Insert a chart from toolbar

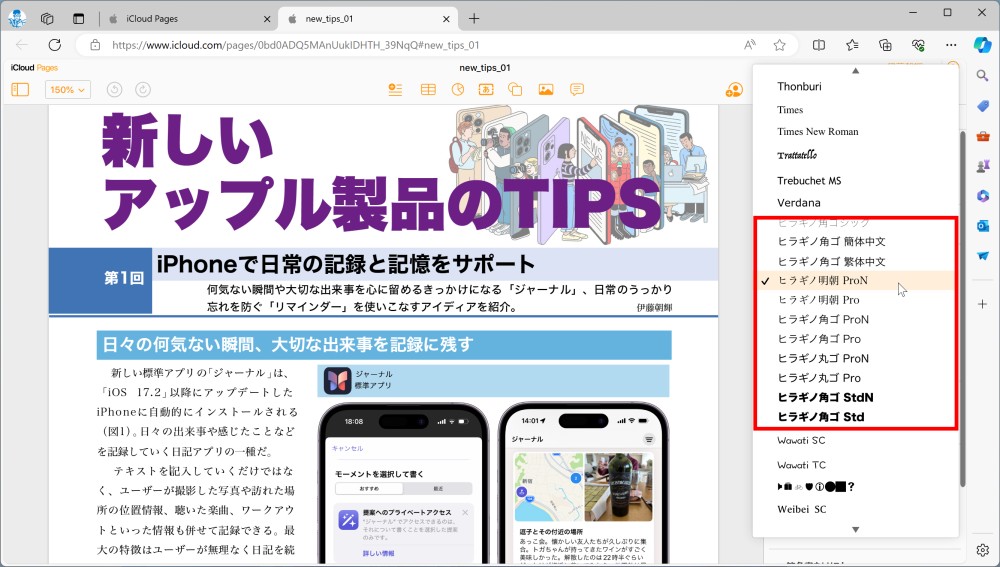[458, 89]
